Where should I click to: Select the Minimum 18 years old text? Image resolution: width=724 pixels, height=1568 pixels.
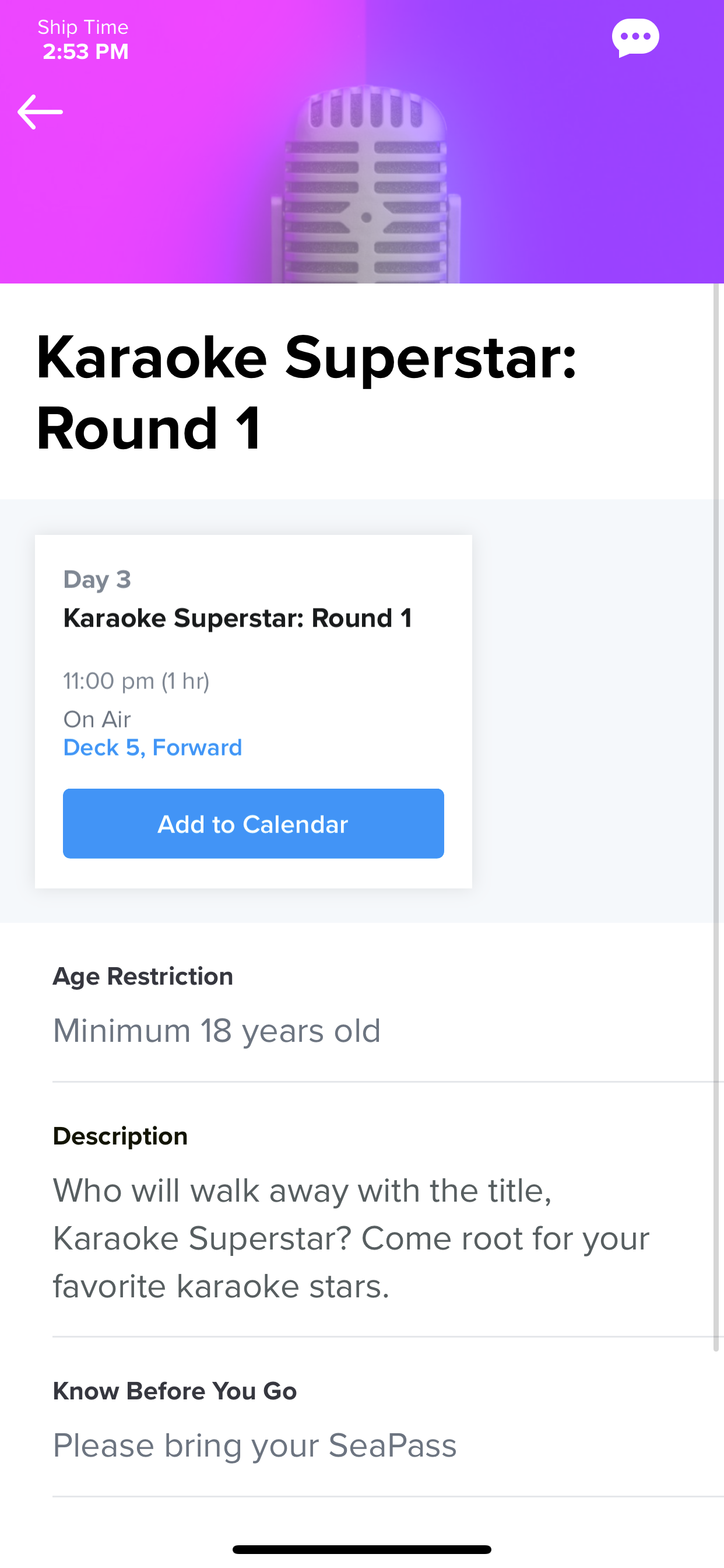coord(217,1031)
